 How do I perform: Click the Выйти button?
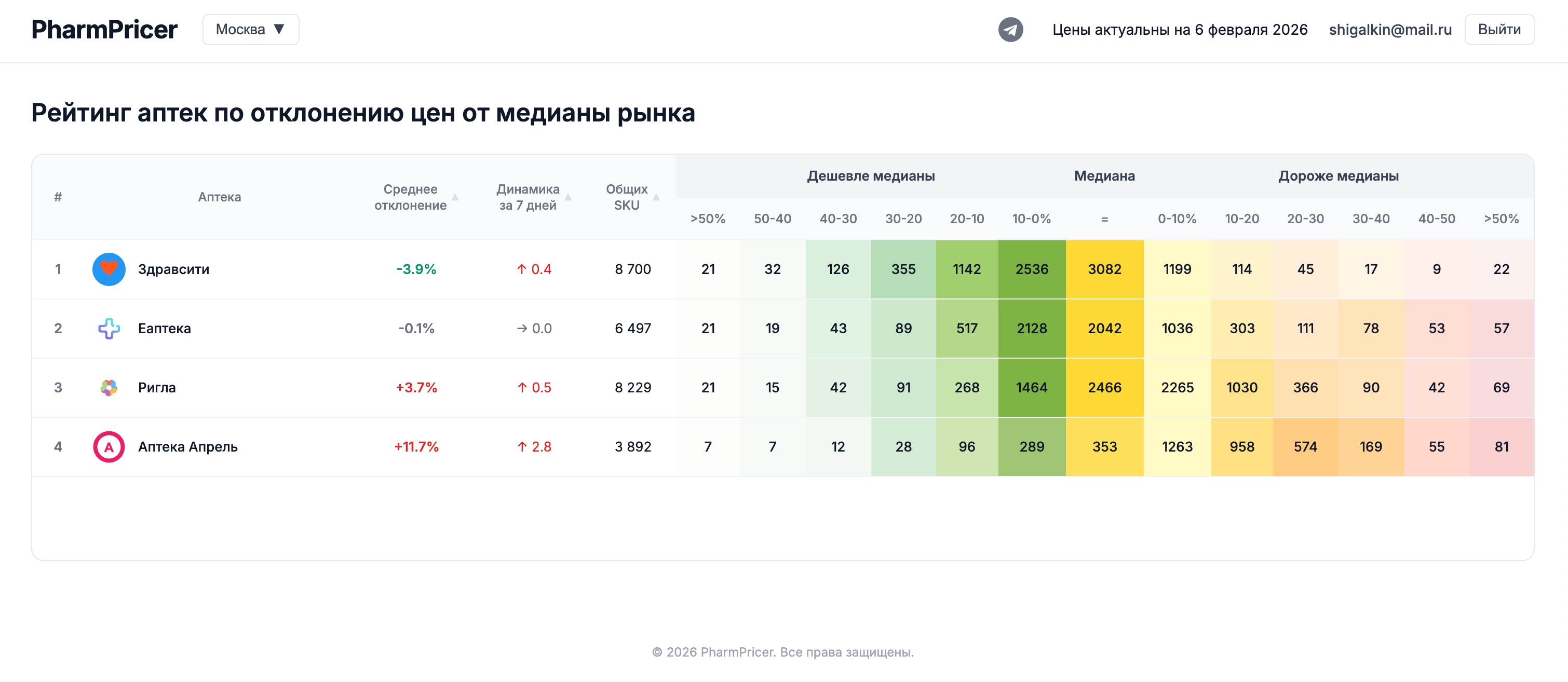click(x=1498, y=29)
